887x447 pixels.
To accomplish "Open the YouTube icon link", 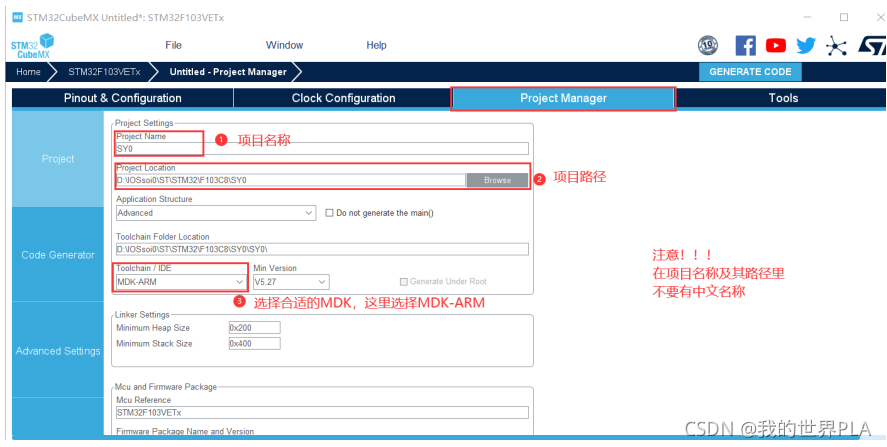I will point(776,45).
